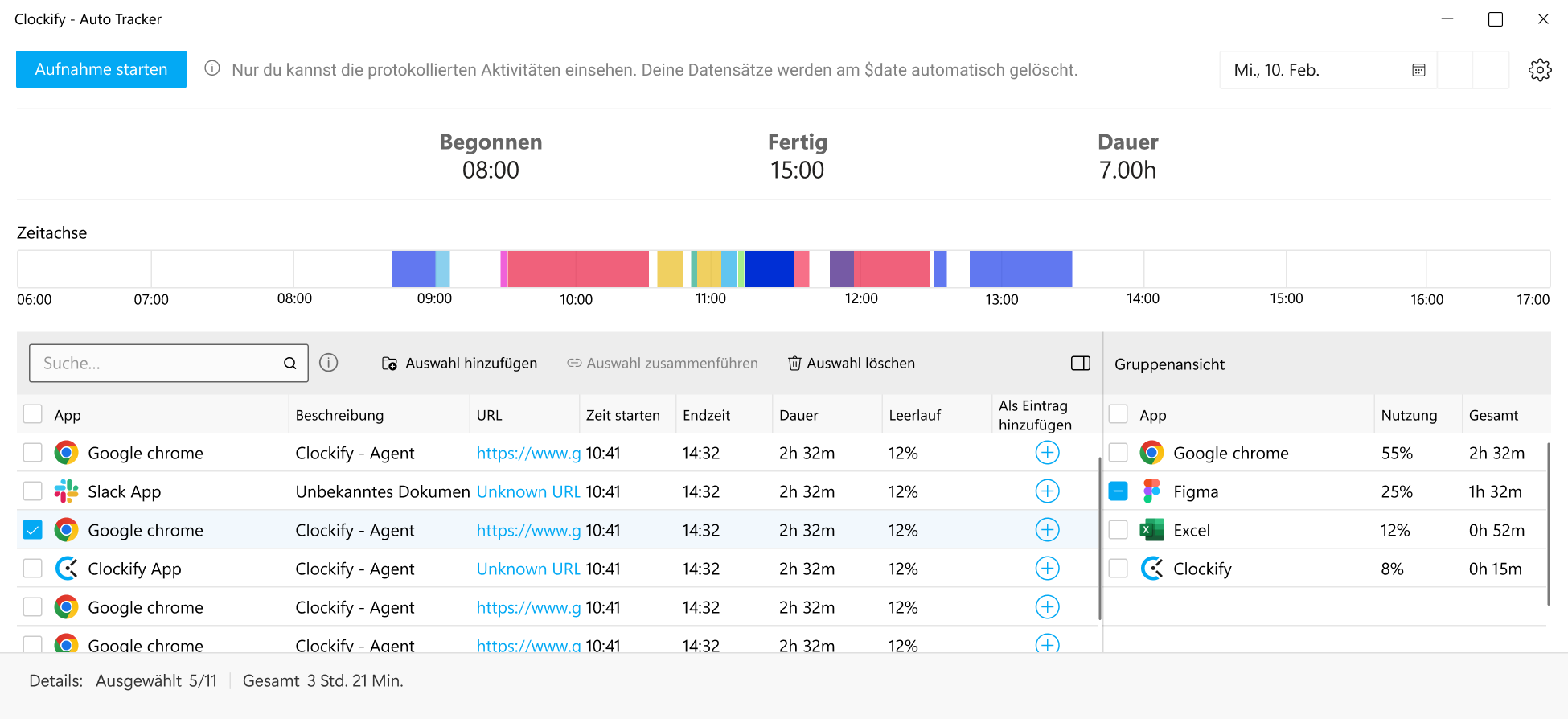Toggle the Figma group checkbox
The height and width of the screenshot is (719, 1568).
1118,491
